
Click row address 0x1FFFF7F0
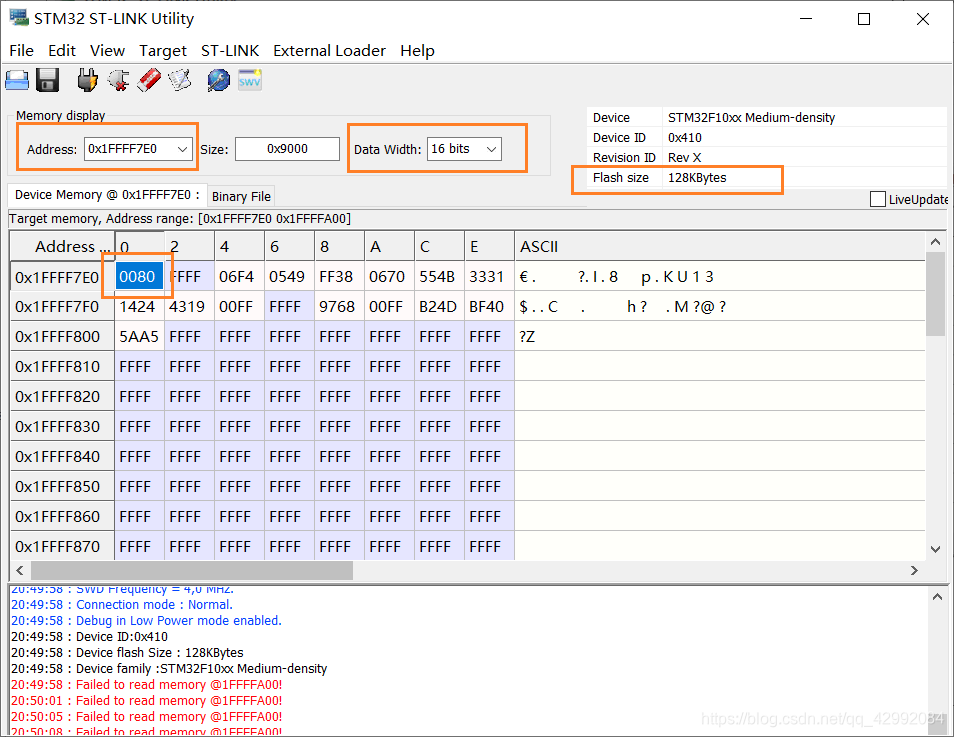(62, 307)
